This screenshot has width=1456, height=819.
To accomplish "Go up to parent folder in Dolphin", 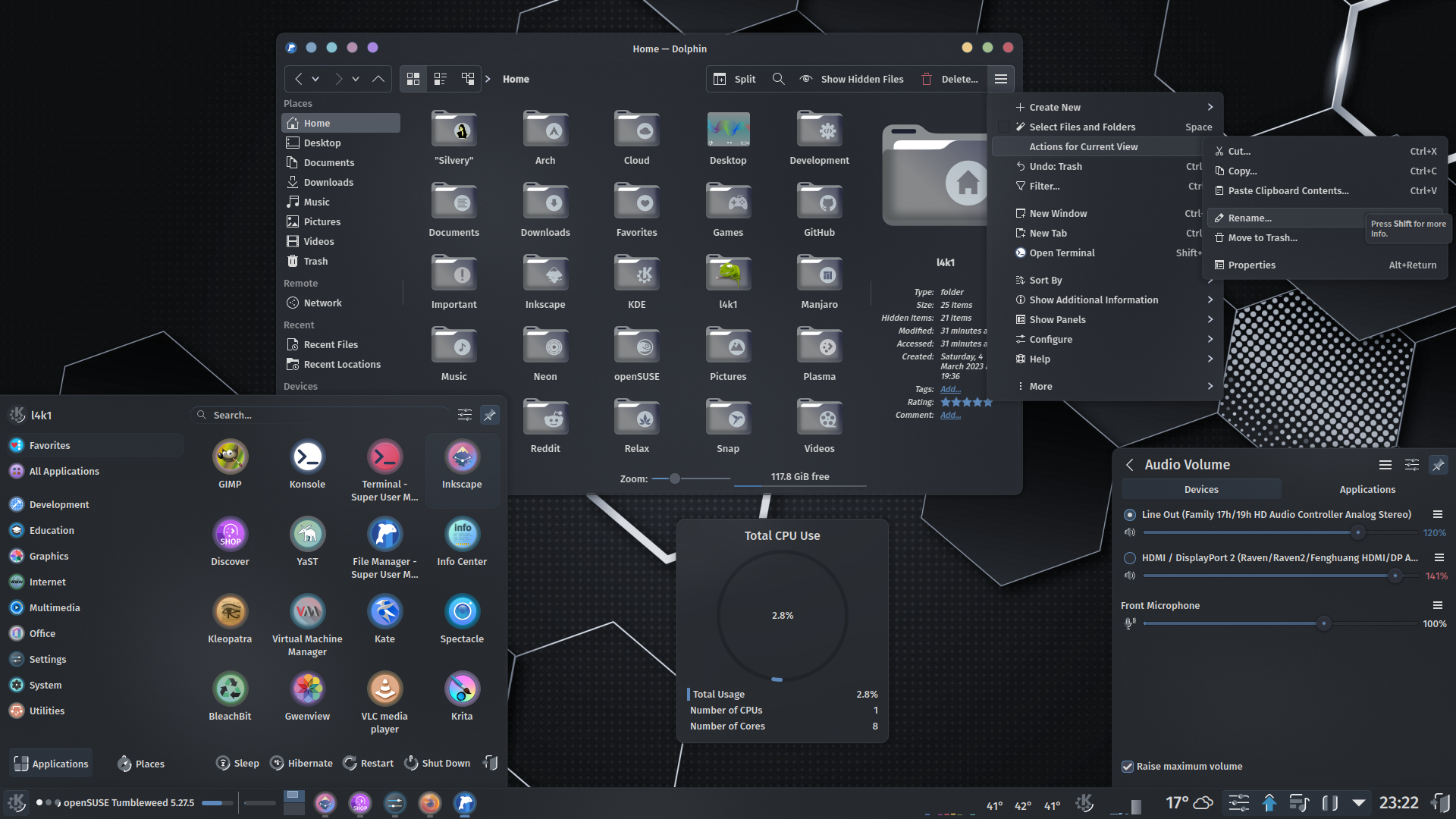I will pyautogui.click(x=378, y=79).
